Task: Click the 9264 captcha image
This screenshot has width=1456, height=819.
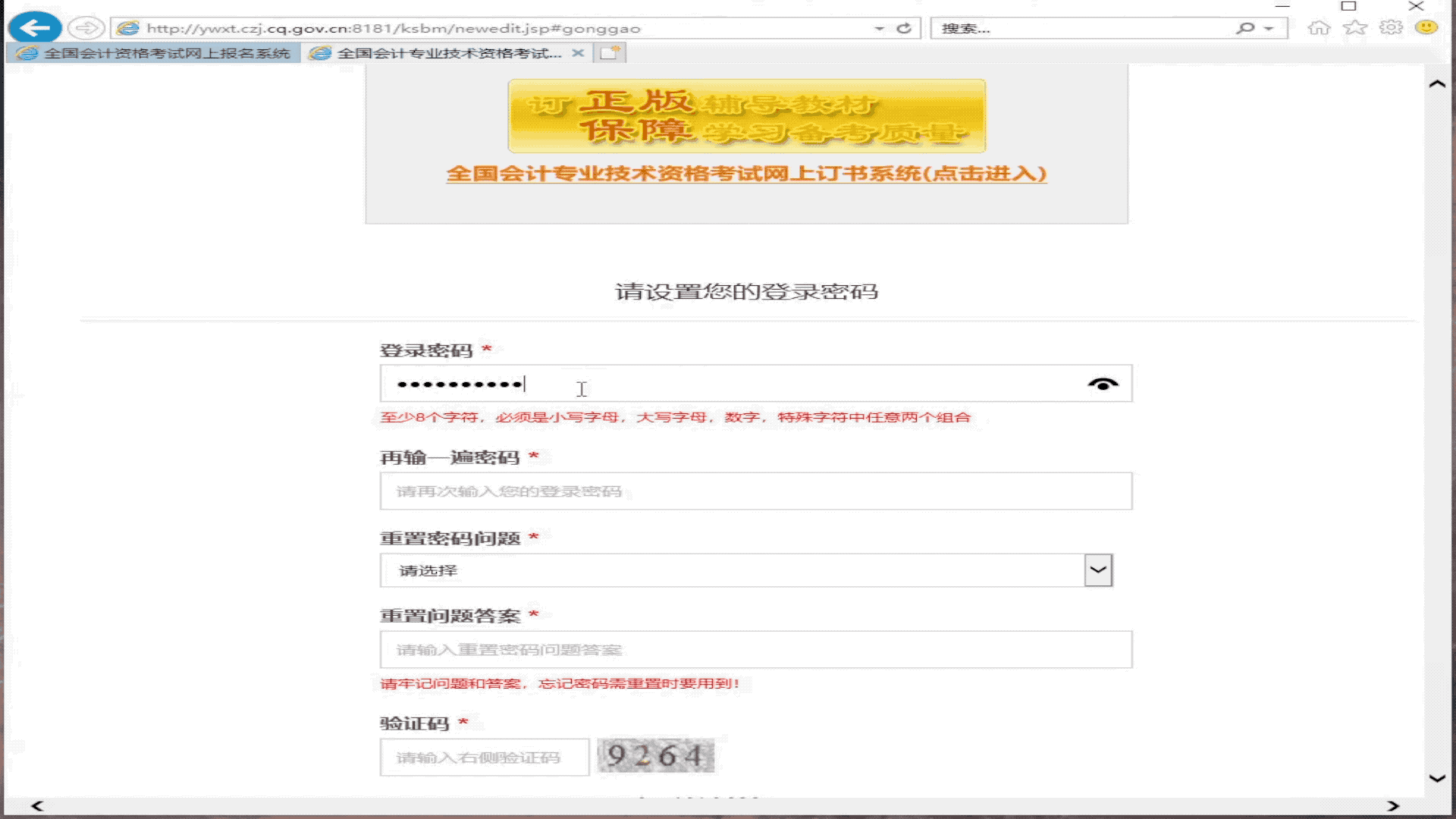Action: (656, 755)
